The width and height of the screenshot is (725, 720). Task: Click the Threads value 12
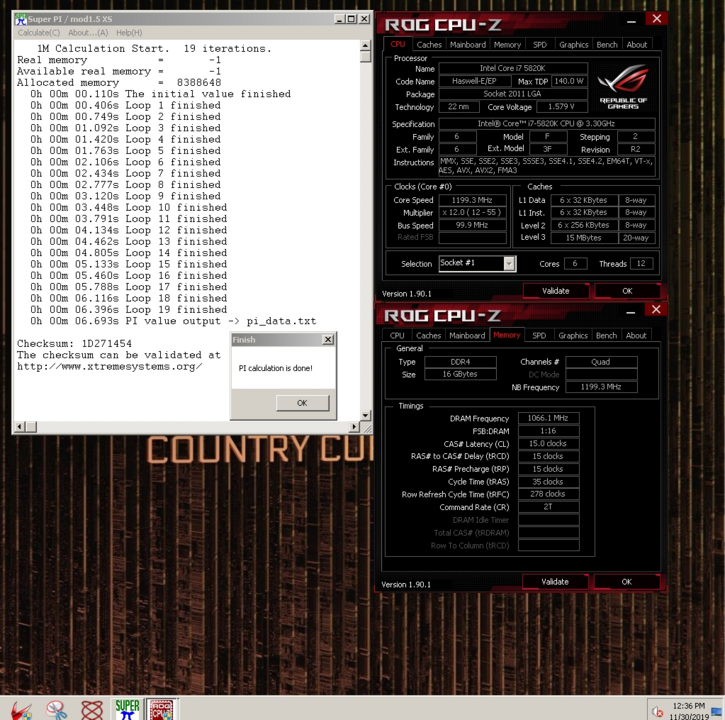coord(641,264)
